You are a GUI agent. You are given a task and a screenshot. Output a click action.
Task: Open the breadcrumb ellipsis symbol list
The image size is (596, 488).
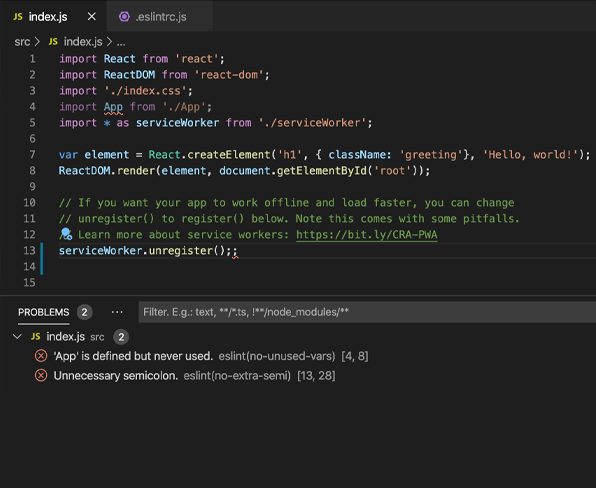point(121,43)
